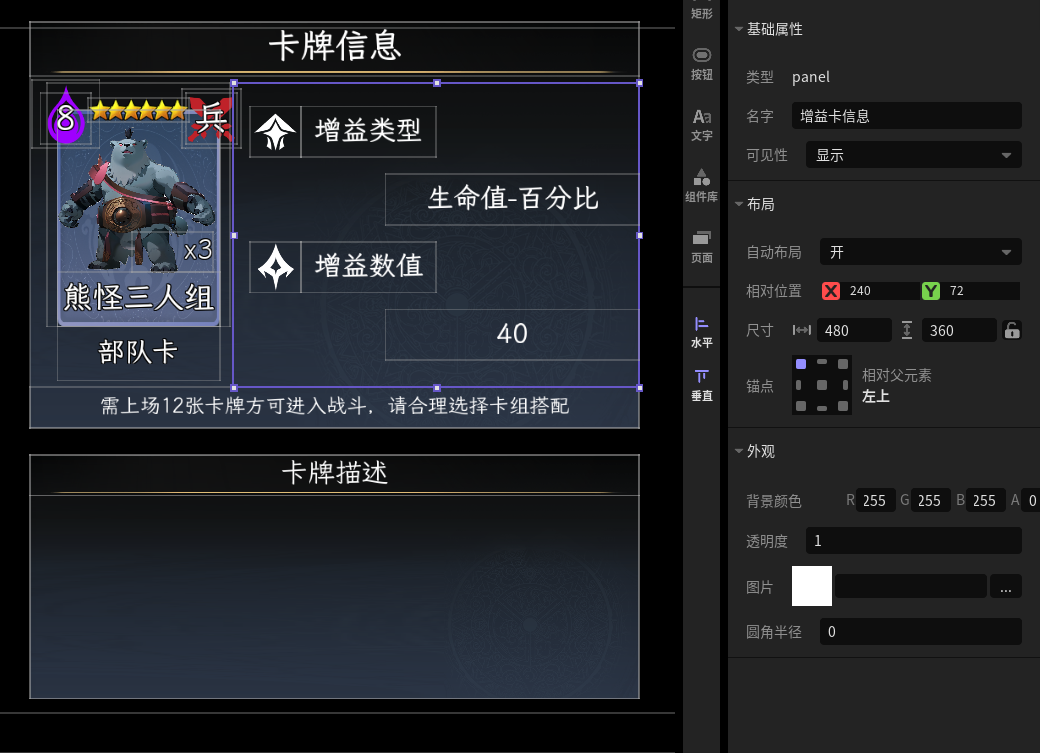Browse for image with the ... button

1006,586
